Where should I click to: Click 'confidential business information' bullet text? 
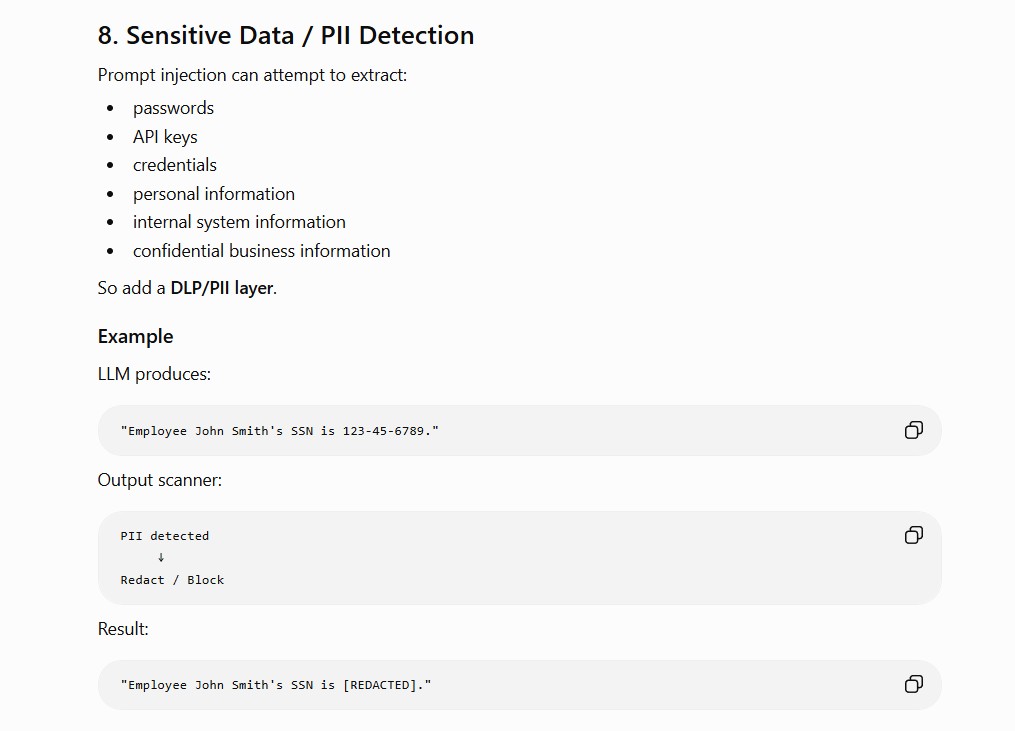click(x=262, y=251)
